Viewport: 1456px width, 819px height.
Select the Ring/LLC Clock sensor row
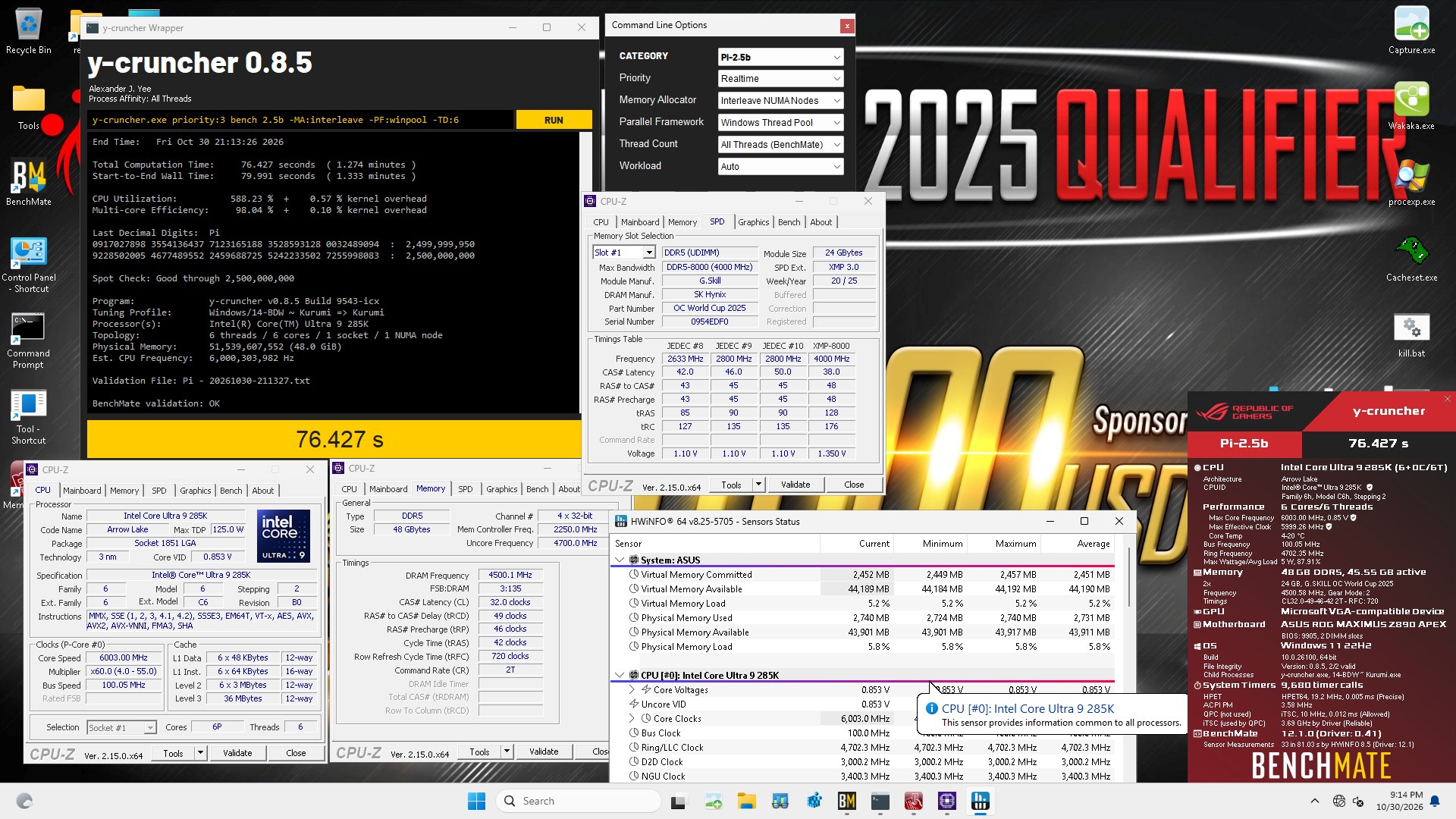863,747
